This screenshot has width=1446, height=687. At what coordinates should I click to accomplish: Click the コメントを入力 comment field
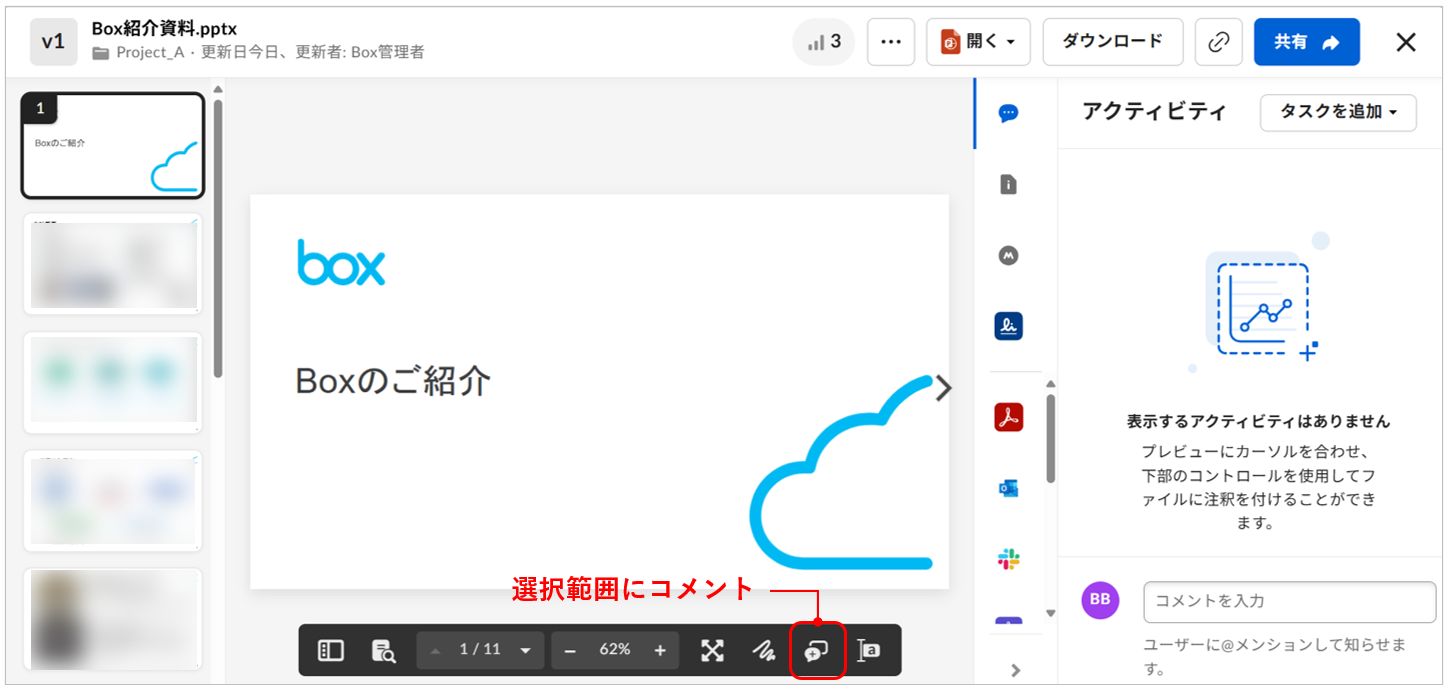click(x=1289, y=602)
